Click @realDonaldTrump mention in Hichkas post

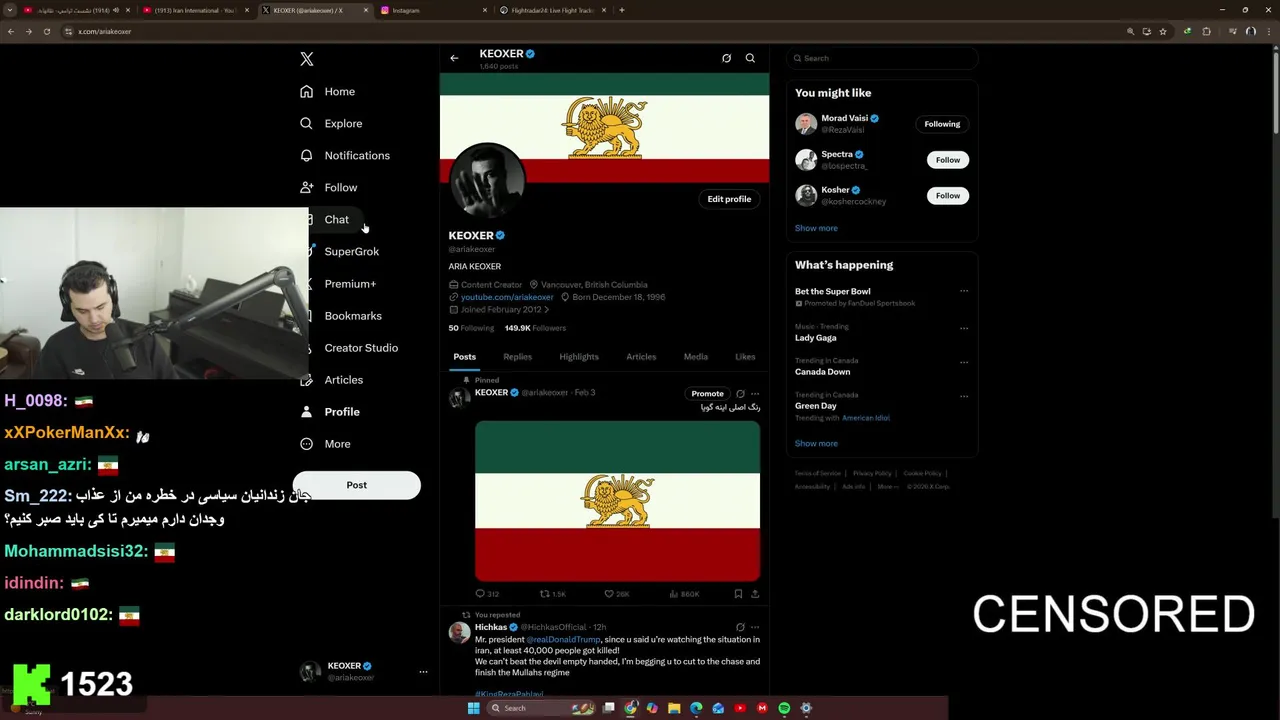[x=563, y=640]
